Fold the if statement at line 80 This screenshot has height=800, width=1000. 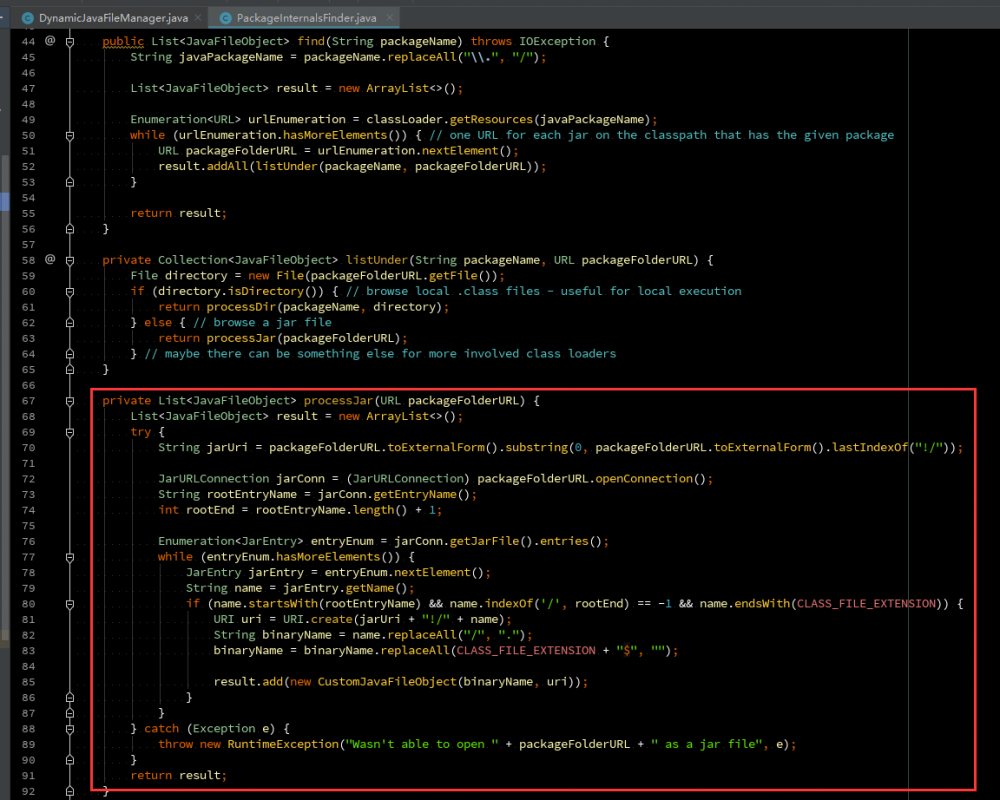[70, 604]
